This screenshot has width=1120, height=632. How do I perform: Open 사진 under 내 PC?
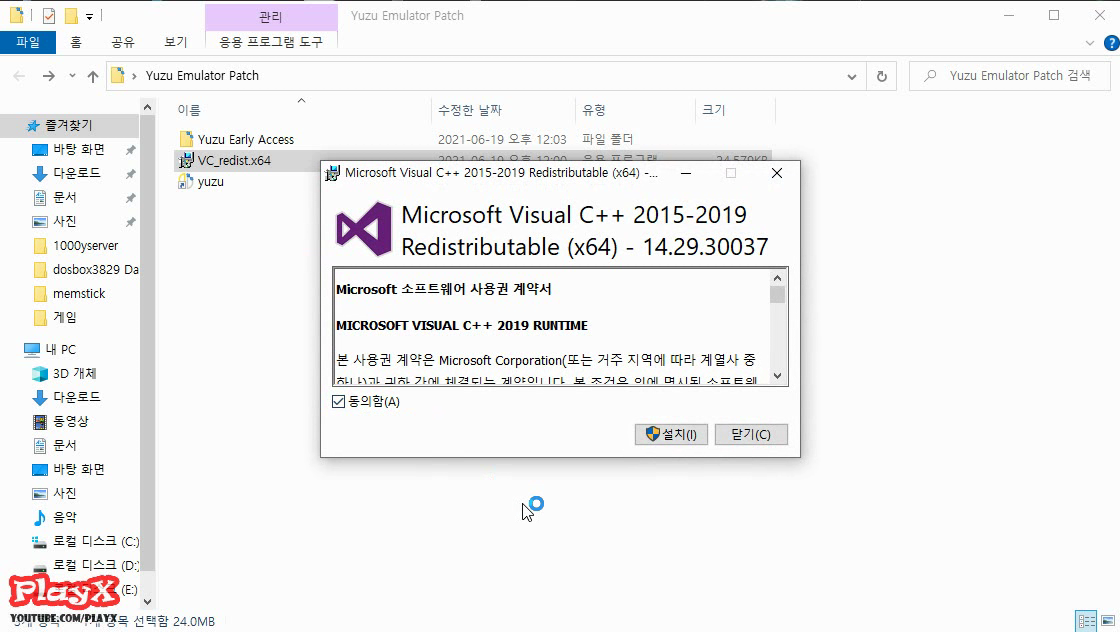[x=64, y=493]
